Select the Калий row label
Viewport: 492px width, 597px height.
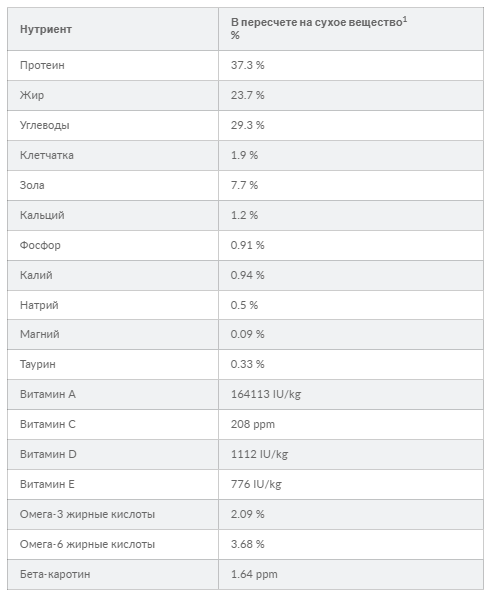[x=36, y=275]
